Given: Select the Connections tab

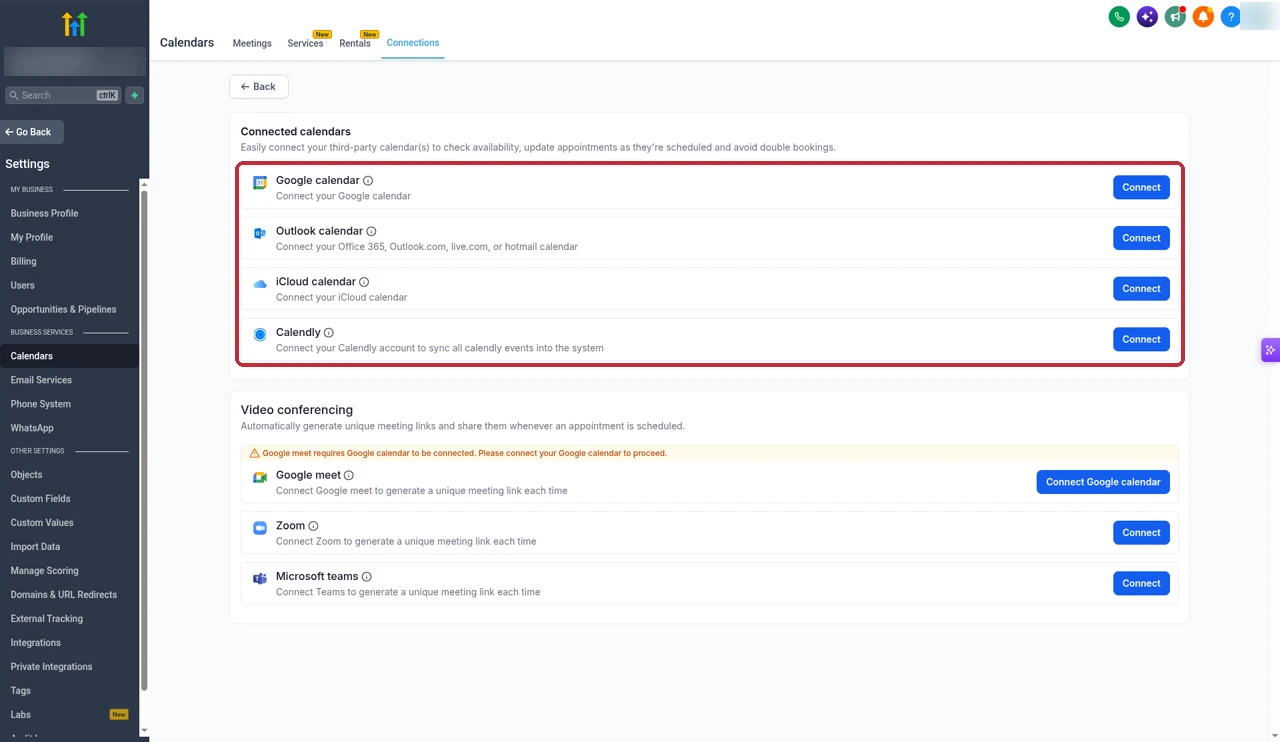Looking at the screenshot, I should coord(413,43).
